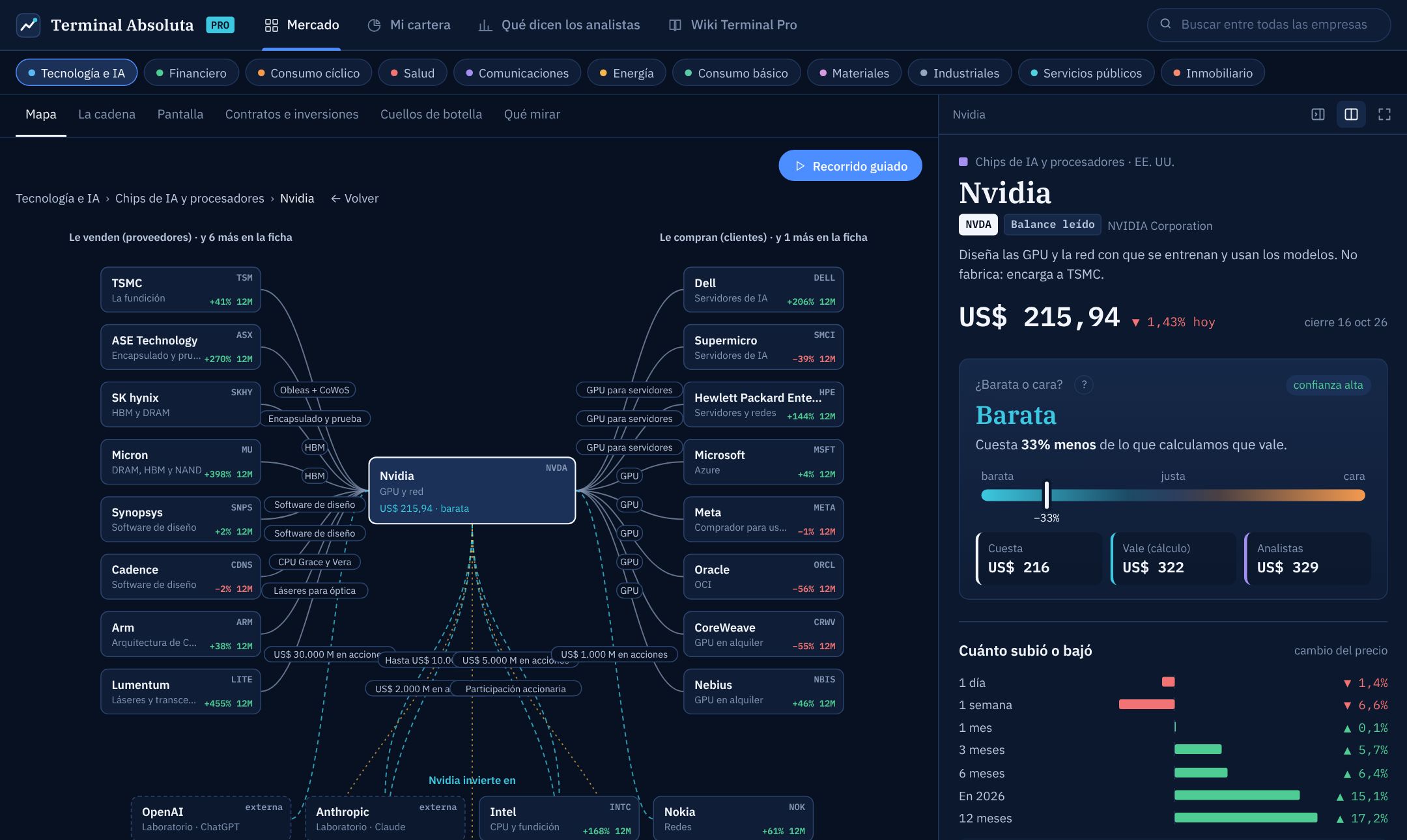Select the Salud sector chip
The height and width of the screenshot is (840, 1407).
click(x=412, y=72)
